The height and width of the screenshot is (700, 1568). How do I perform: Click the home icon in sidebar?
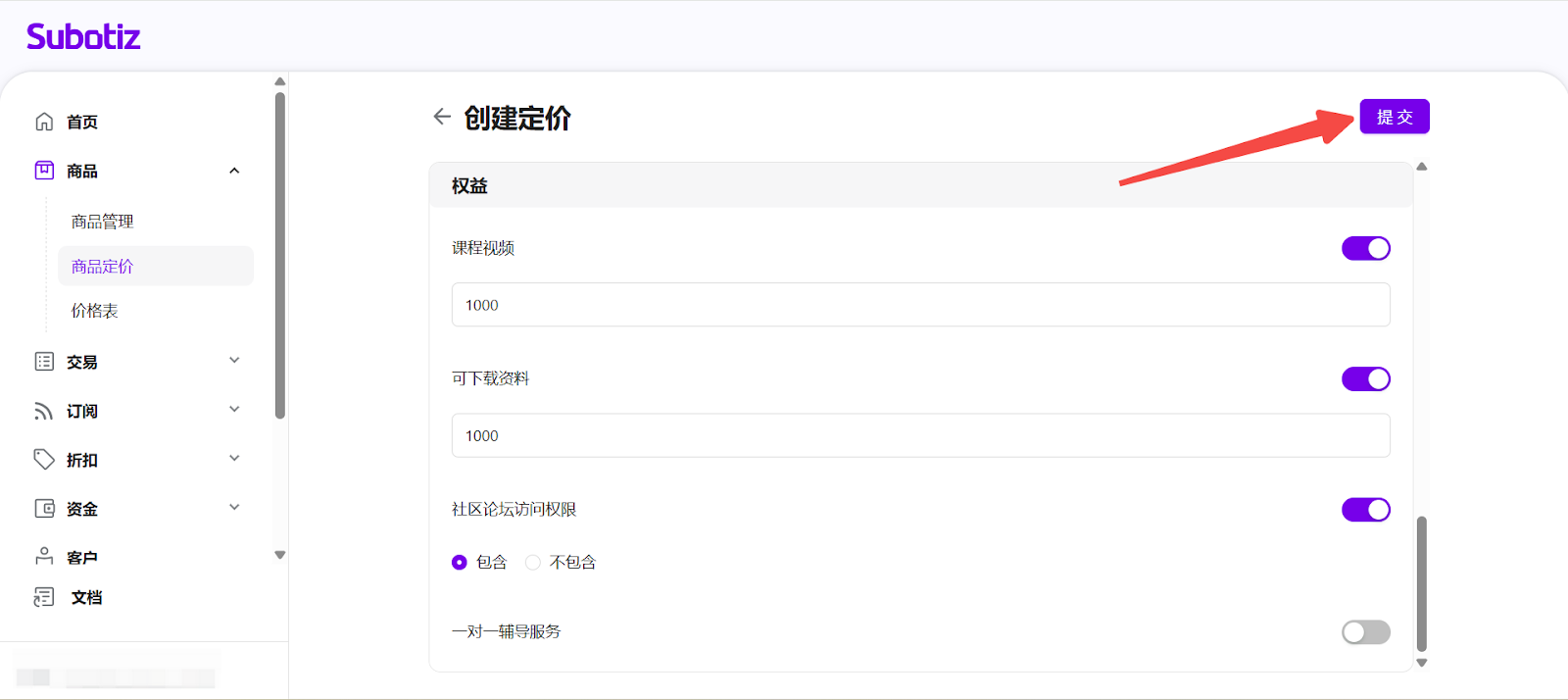click(x=44, y=122)
